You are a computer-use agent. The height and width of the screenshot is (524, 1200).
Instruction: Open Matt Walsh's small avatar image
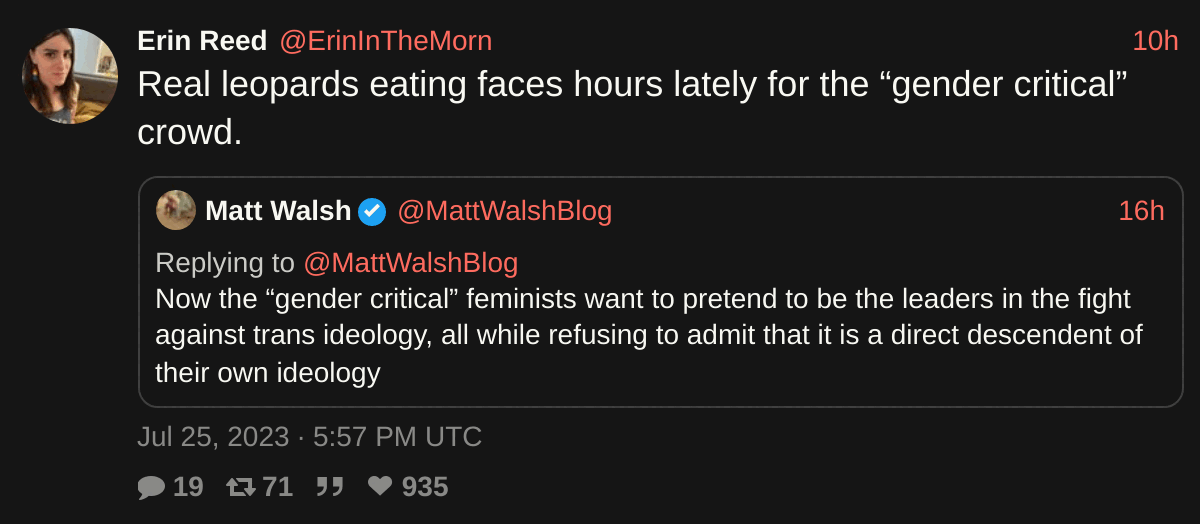[x=176, y=210]
